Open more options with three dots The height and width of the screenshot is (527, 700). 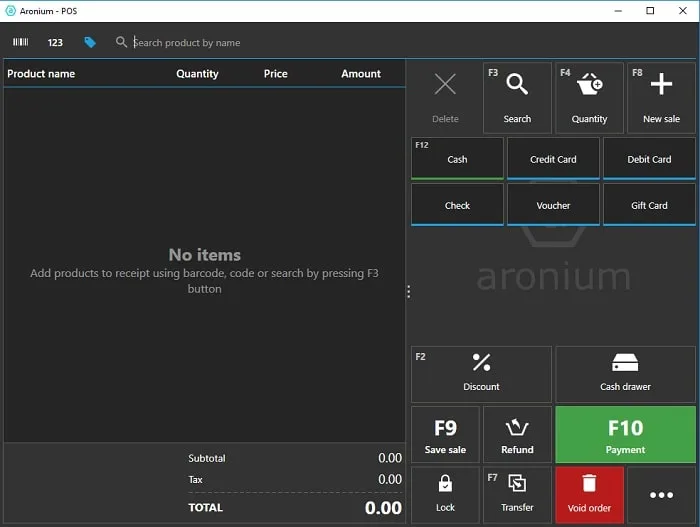tap(661, 494)
